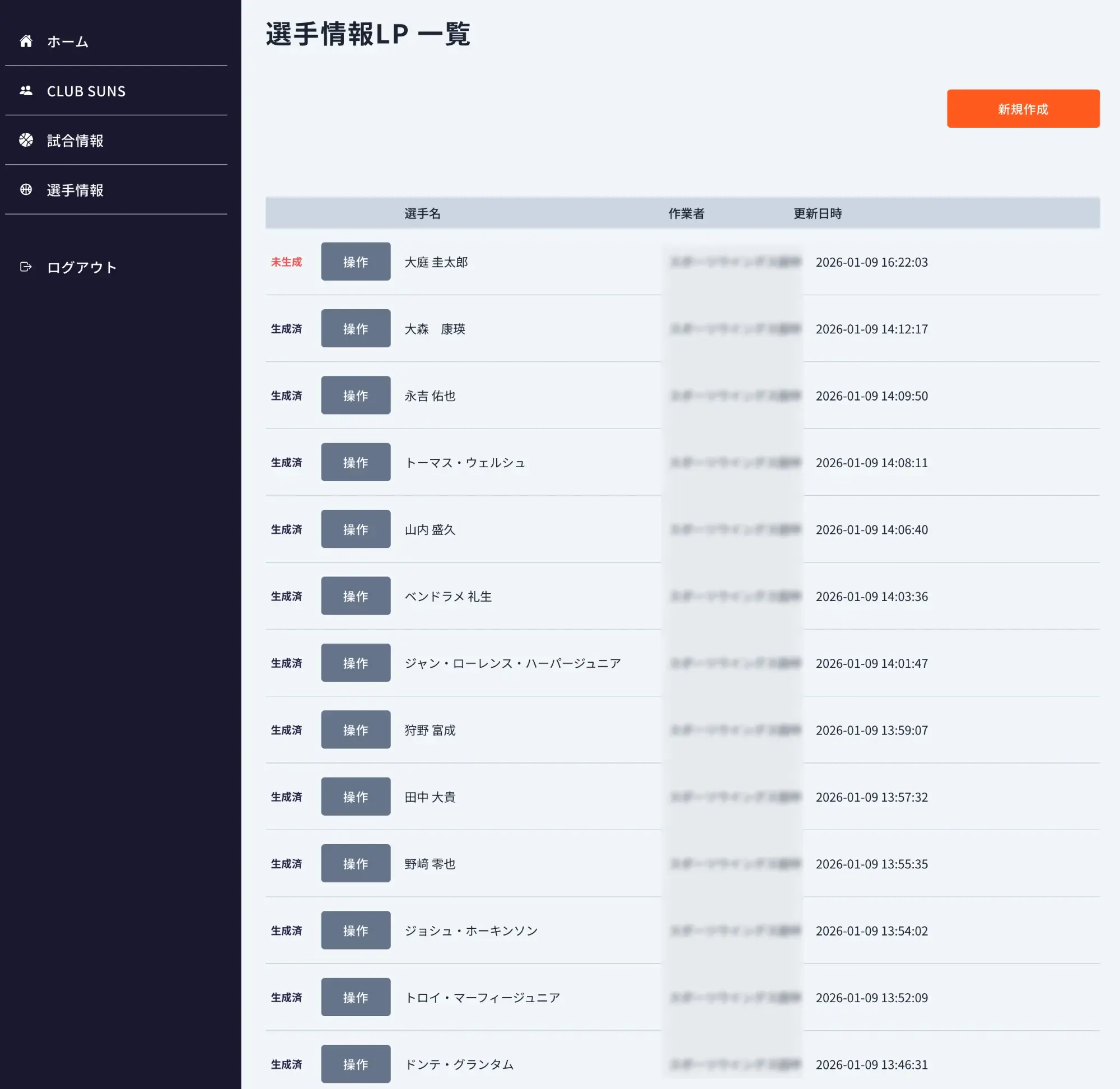Viewport: 1120px width, 1089px height.
Task: Click 操作 for ベンドラメ 礼生
Action: coord(356,595)
